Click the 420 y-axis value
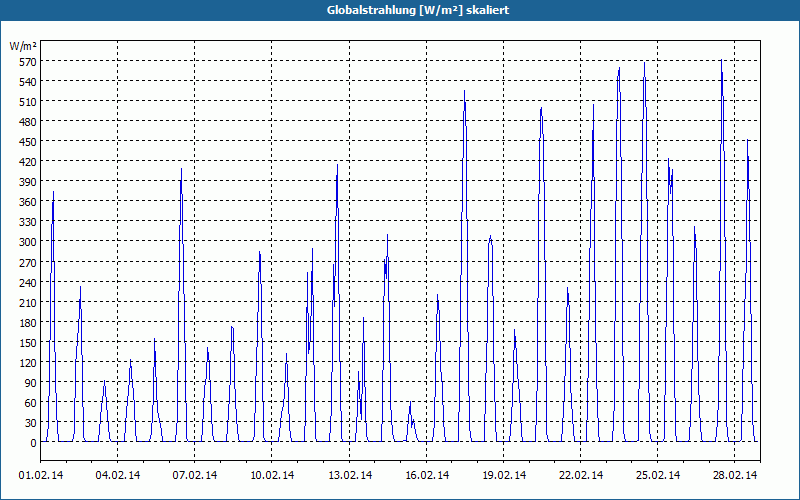The image size is (800, 500). tap(27, 162)
